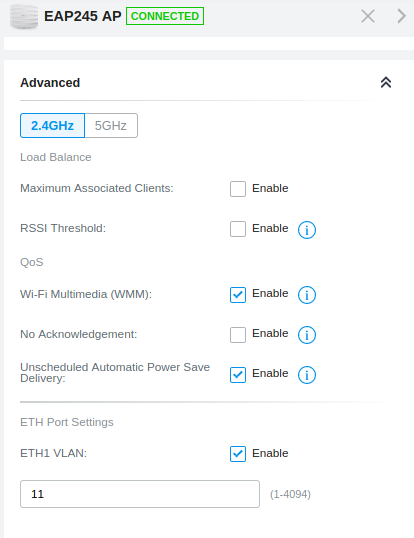Open the Wi-Fi Multimedia (WMM) info icon
Screen dimensions: 414x538
pos(307,295)
